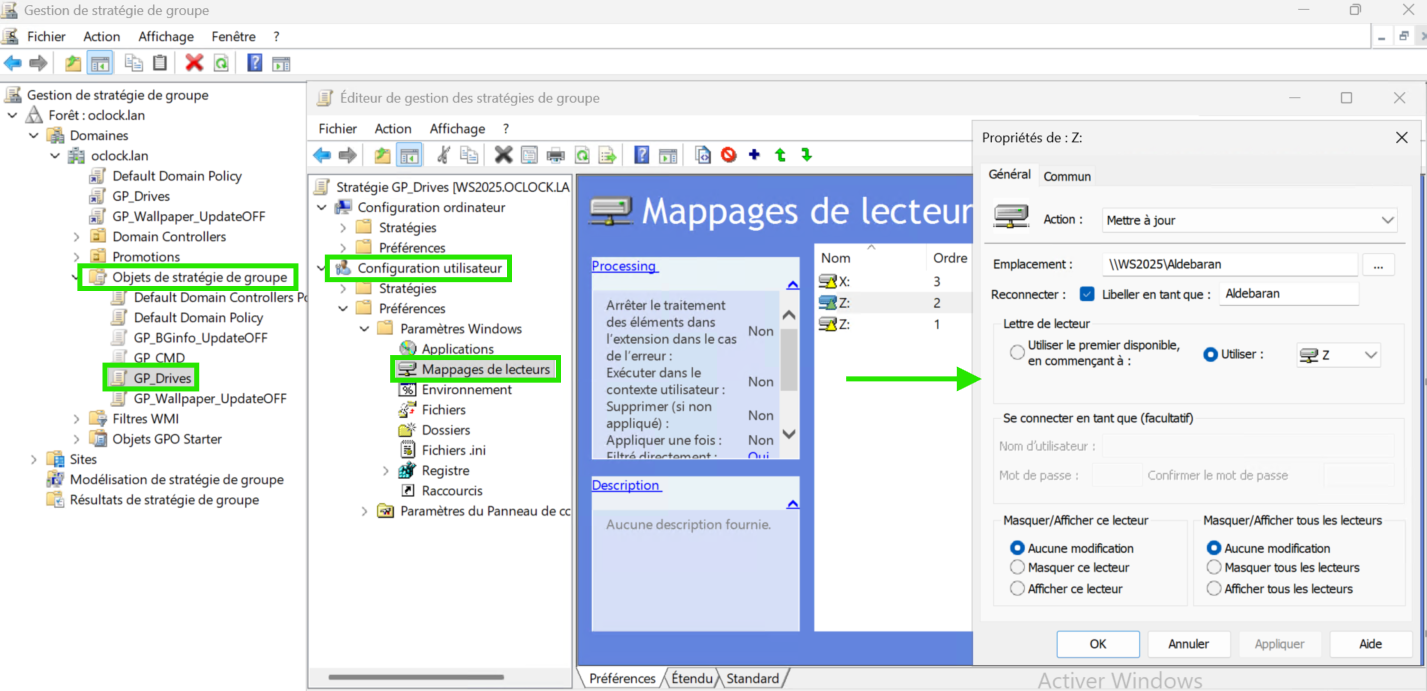Select 'Utiliser le premier disponible' radio button
The height and width of the screenshot is (691, 1427).
tap(1017, 353)
